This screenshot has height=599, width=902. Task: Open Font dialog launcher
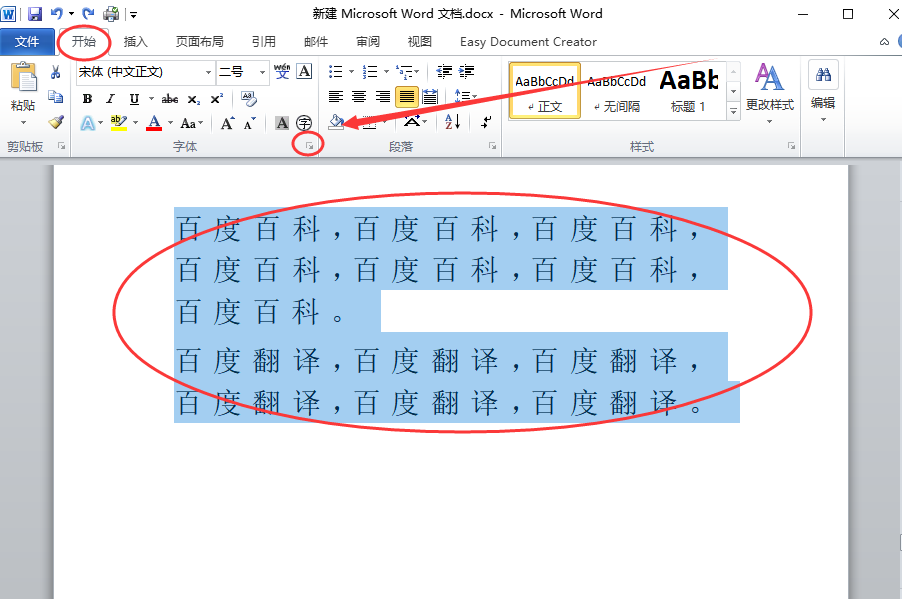coord(309,146)
